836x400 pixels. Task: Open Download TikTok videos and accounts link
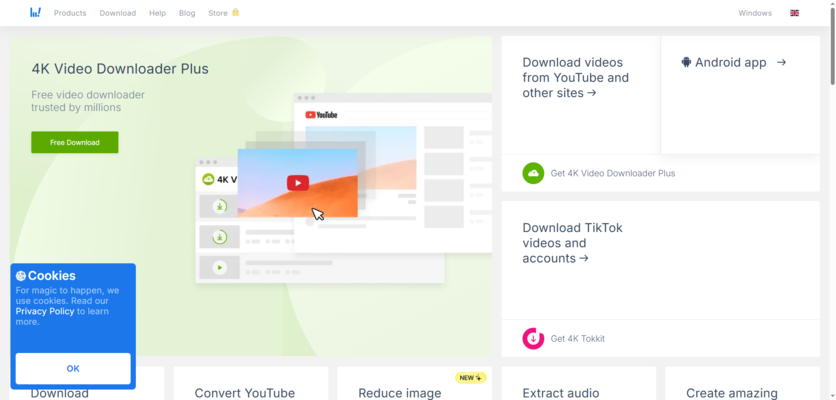pyautogui.click(x=573, y=243)
